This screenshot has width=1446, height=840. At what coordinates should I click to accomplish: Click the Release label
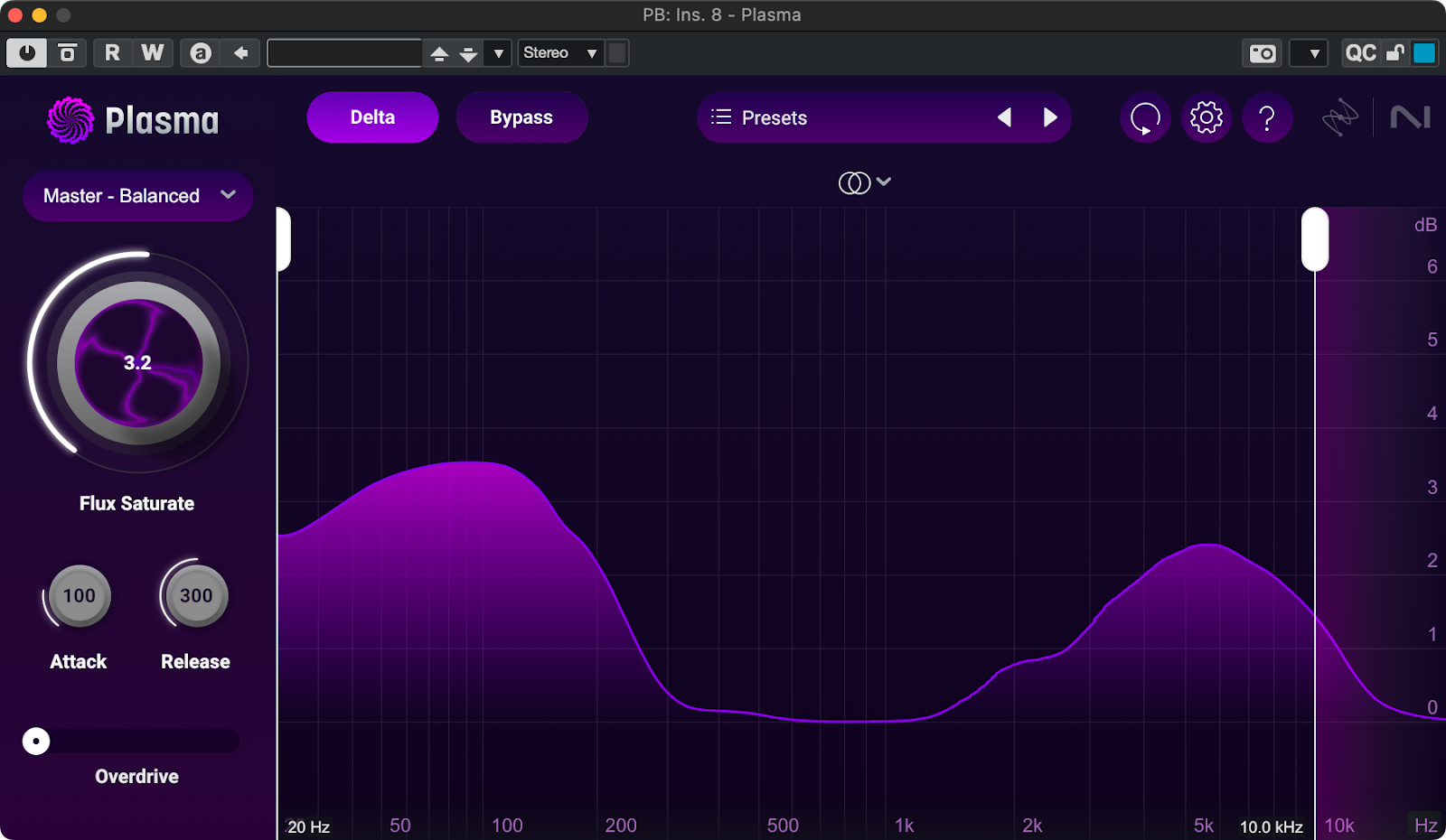(x=195, y=662)
